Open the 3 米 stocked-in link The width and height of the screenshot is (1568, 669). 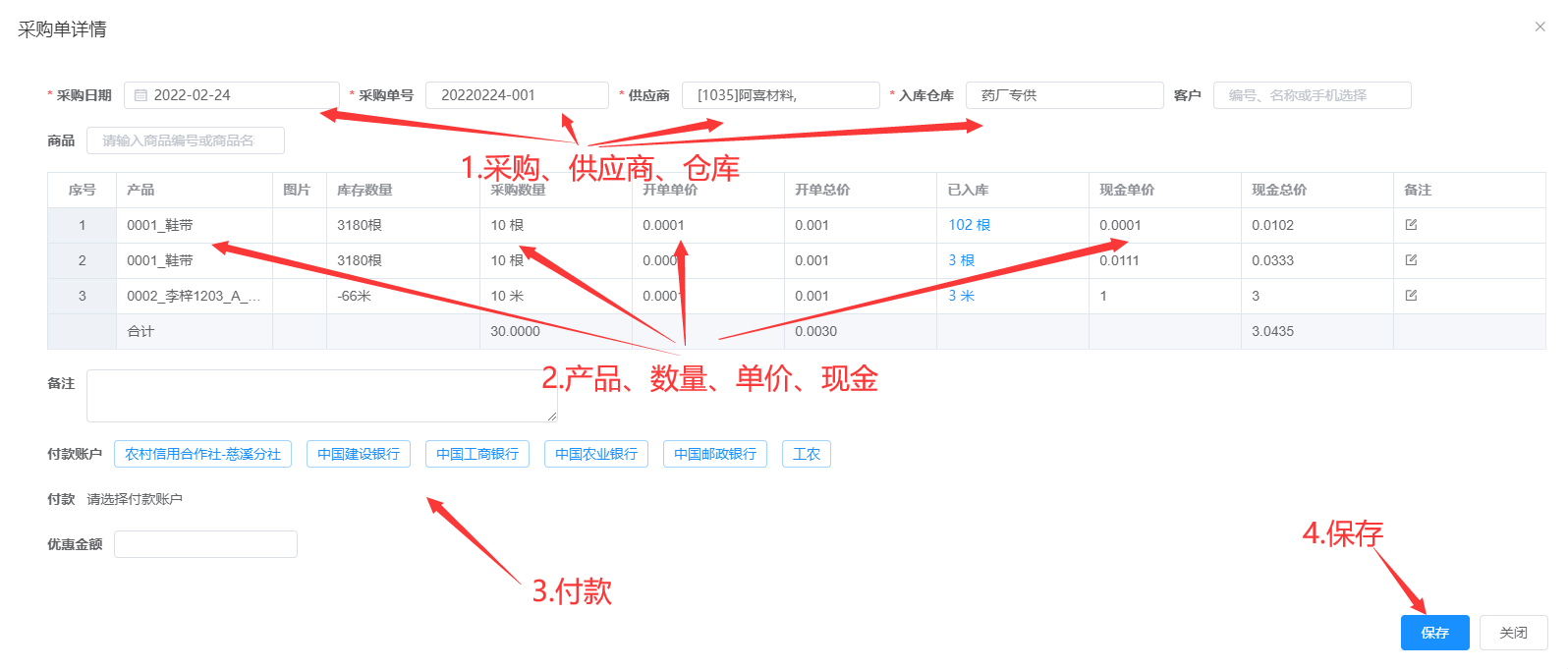961,296
